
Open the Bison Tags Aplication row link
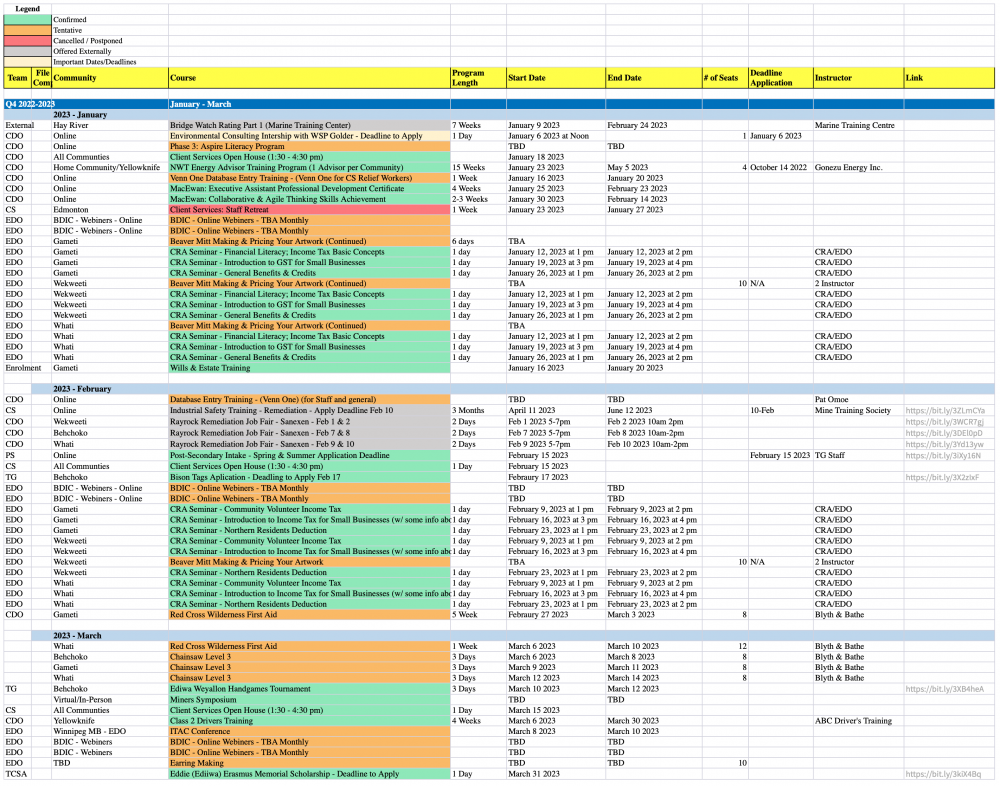pos(942,477)
